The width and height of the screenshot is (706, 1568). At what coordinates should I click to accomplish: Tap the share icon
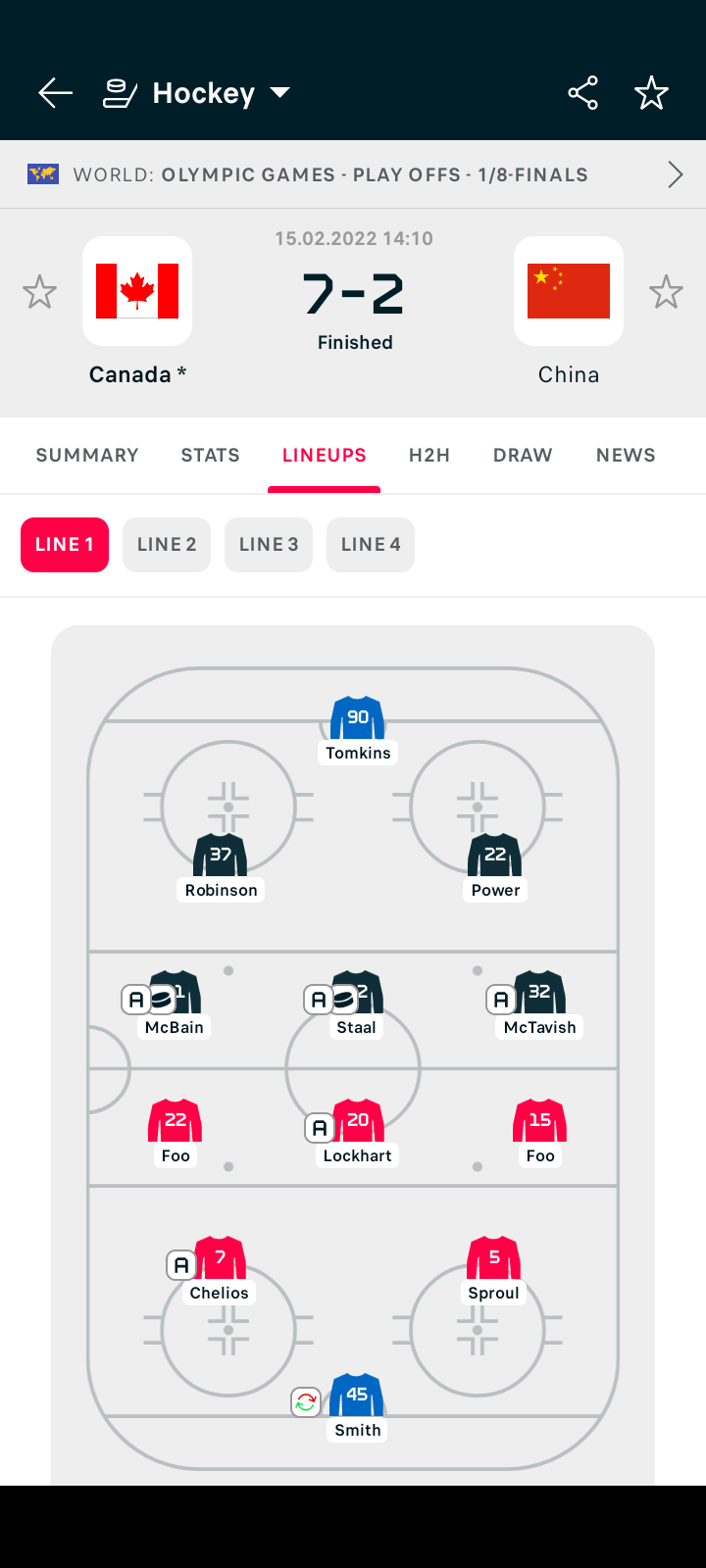[582, 93]
